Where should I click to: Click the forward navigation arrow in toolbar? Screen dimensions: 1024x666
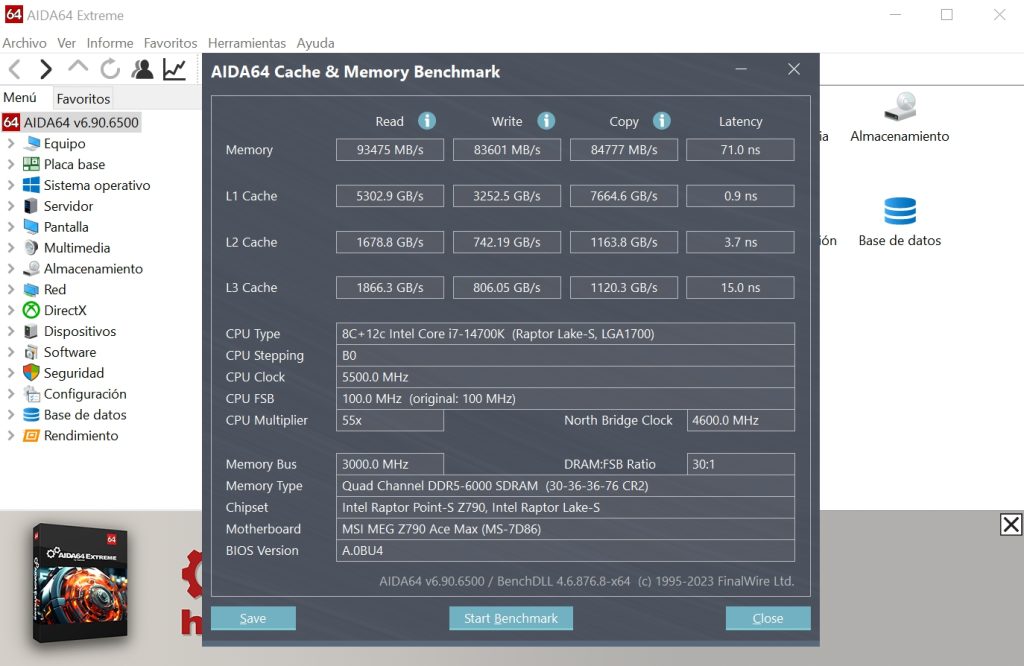point(45,69)
